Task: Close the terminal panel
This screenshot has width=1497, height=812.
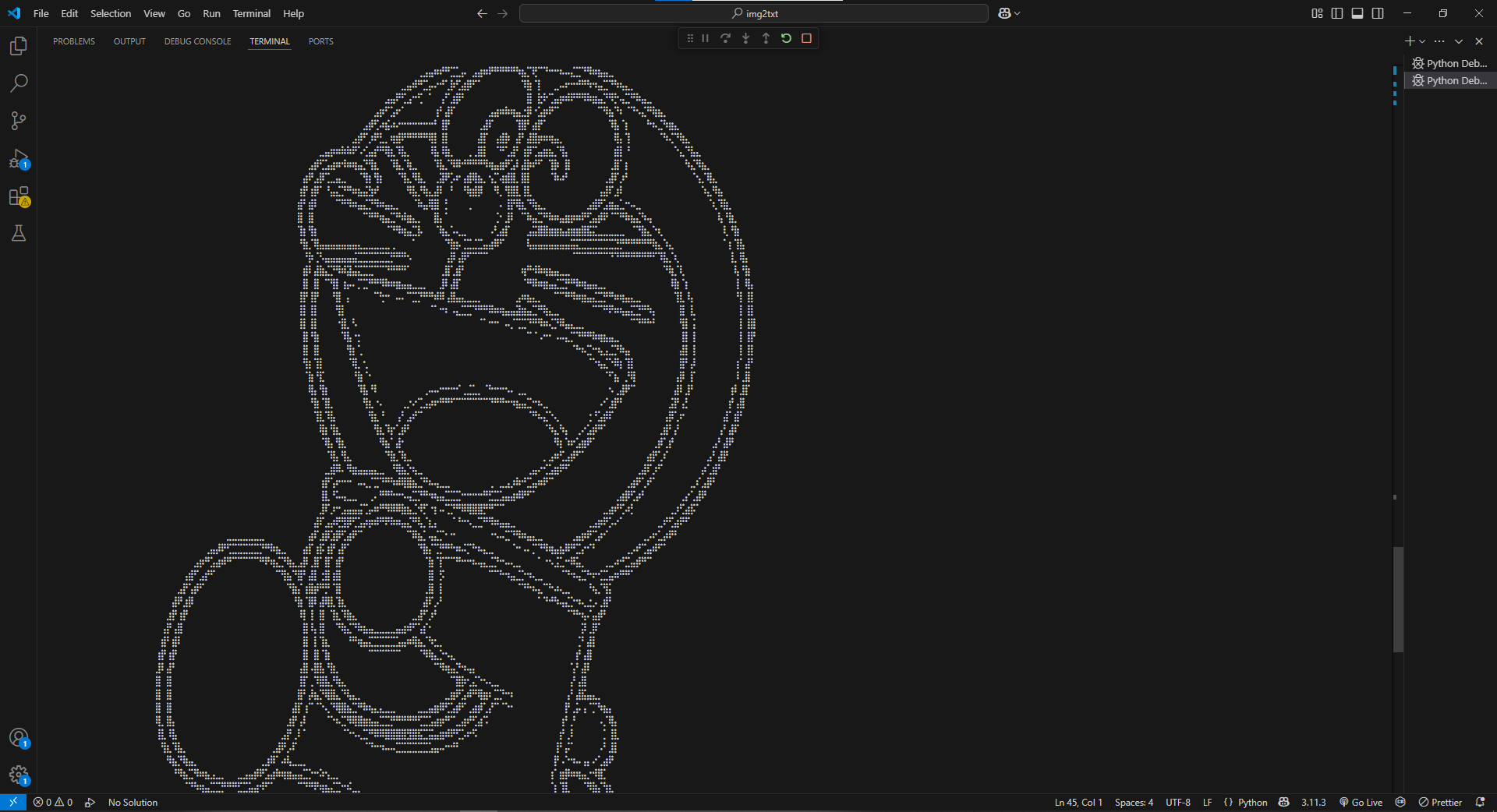Action: (x=1479, y=41)
